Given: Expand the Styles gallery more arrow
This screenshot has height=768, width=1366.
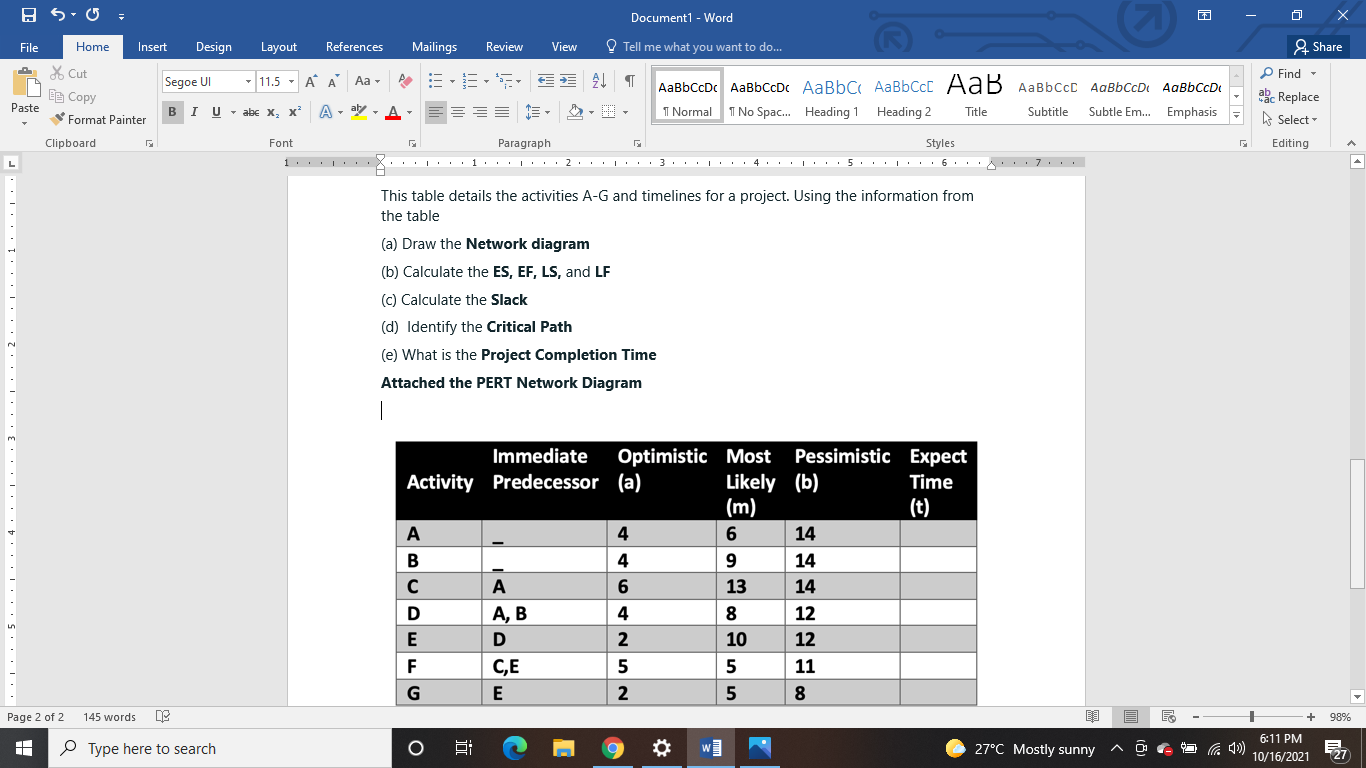Looking at the screenshot, I should point(1237,115).
